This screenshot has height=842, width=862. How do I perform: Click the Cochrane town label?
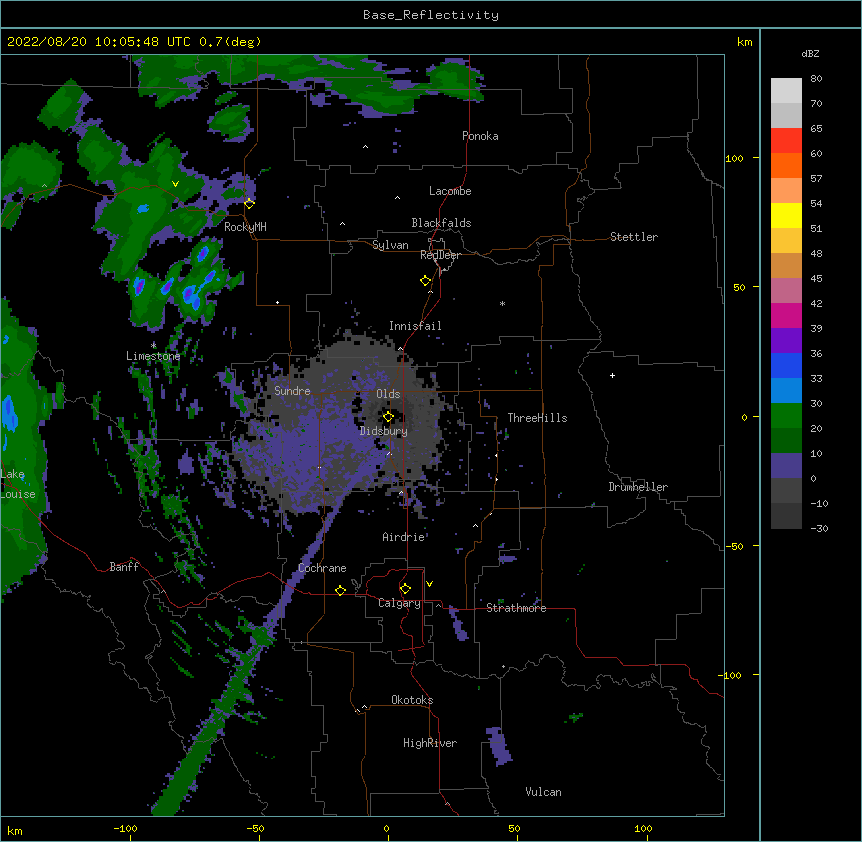click(322, 568)
